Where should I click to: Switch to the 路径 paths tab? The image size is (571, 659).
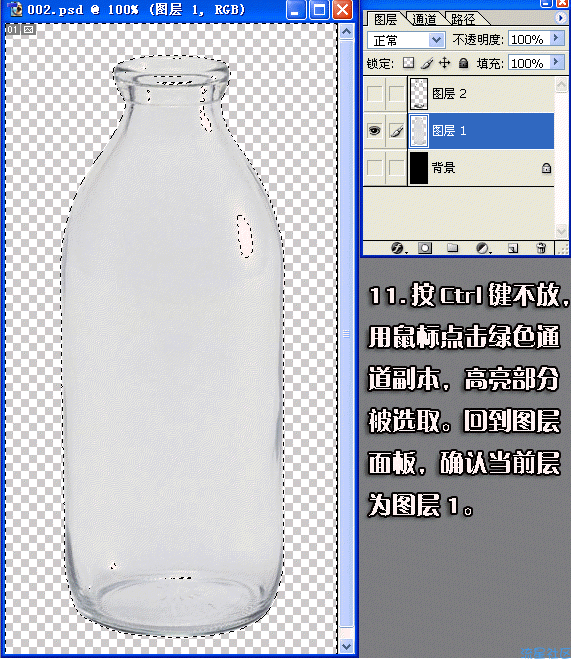pyautogui.click(x=463, y=19)
